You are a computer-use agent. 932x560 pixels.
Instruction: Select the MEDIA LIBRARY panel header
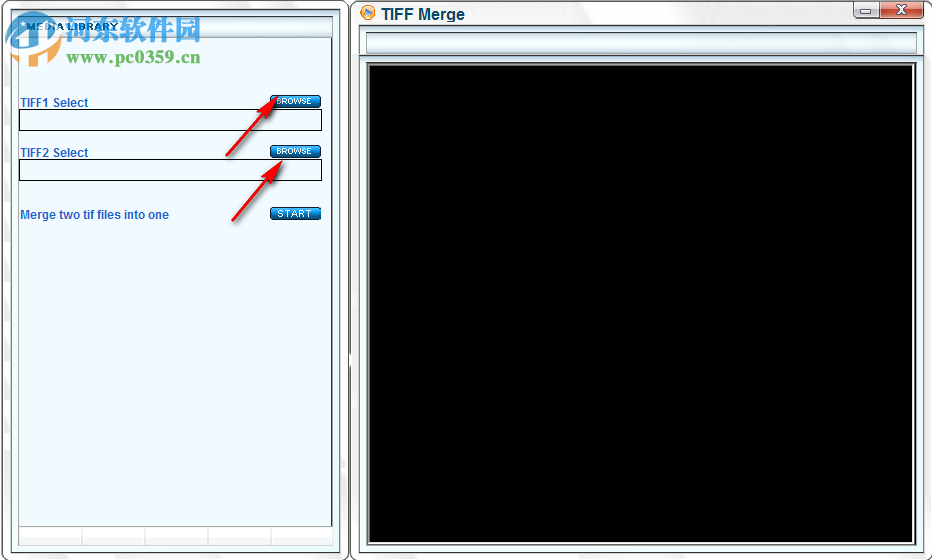175,27
